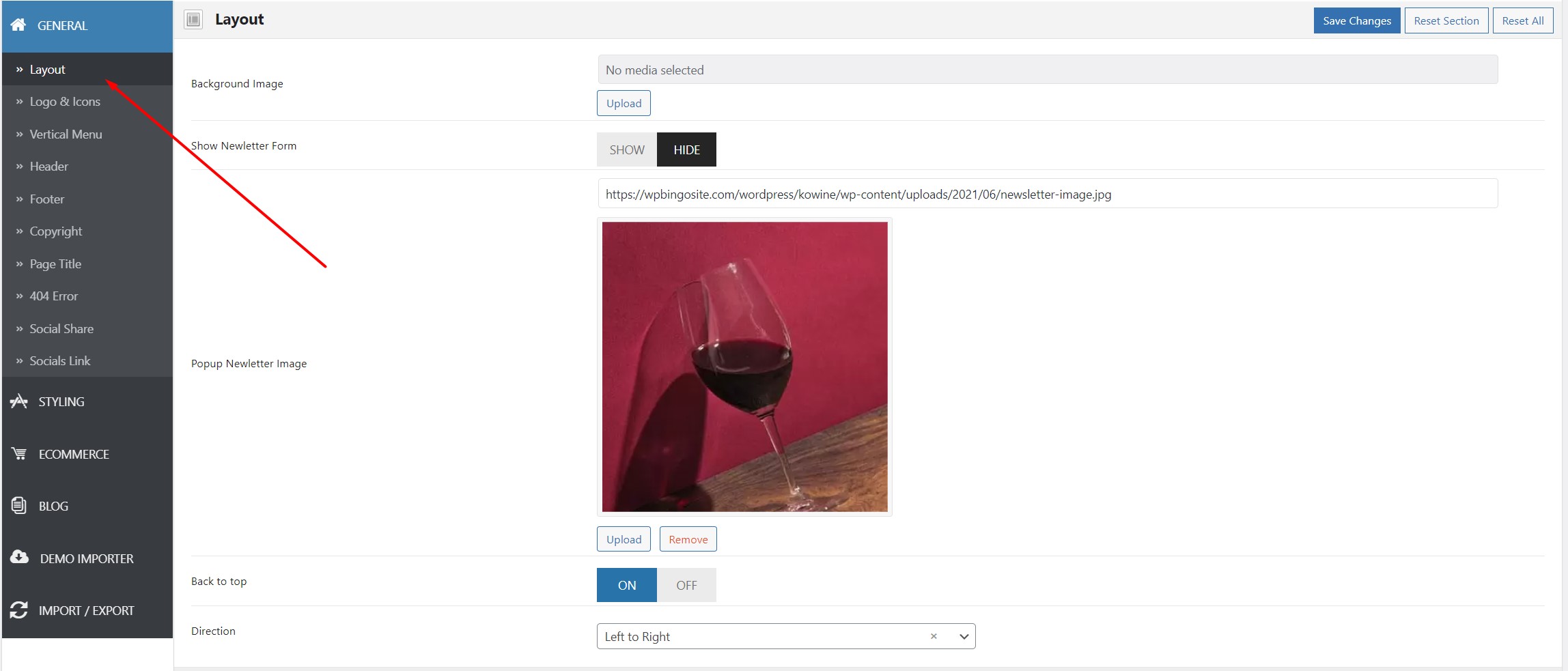Image resolution: width=1568 pixels, height=671 pixels.
Task: Click the Styling section icon
Action: pos(19,401)
